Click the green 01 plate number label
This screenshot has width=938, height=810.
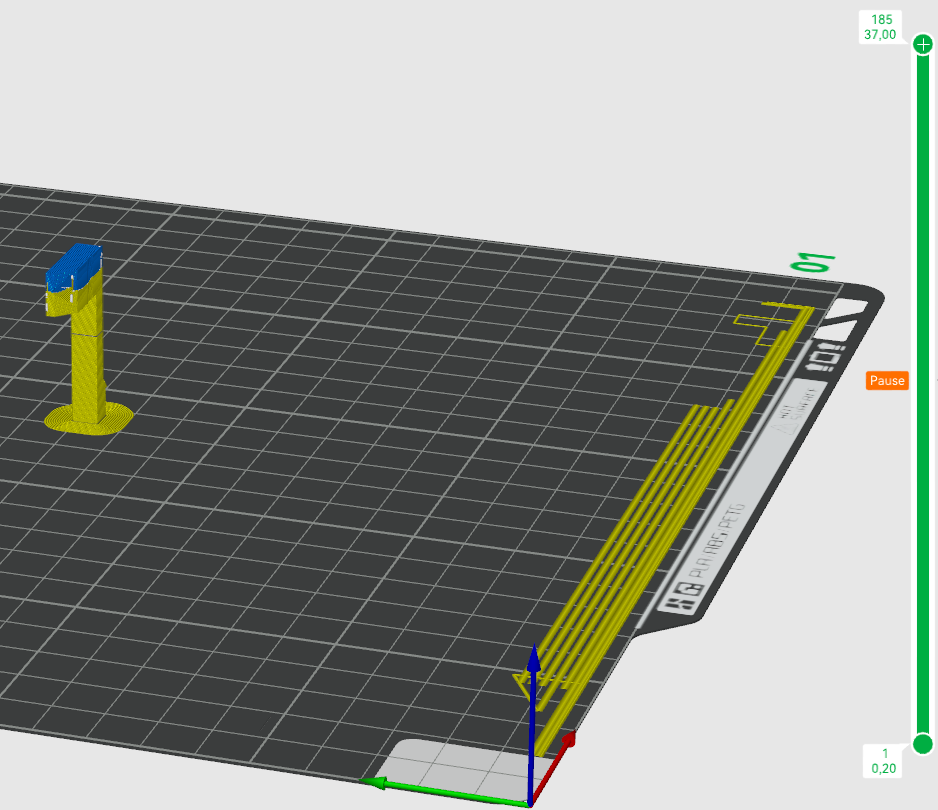pyautogui.click(x=813, y=262)
